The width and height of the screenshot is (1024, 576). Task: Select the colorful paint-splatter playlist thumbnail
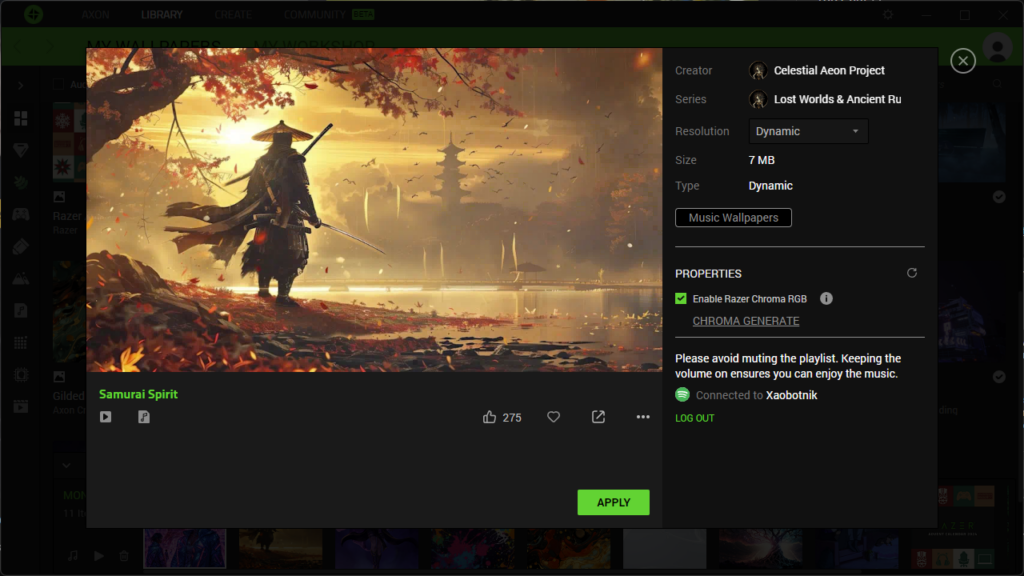tap(472, 549)
